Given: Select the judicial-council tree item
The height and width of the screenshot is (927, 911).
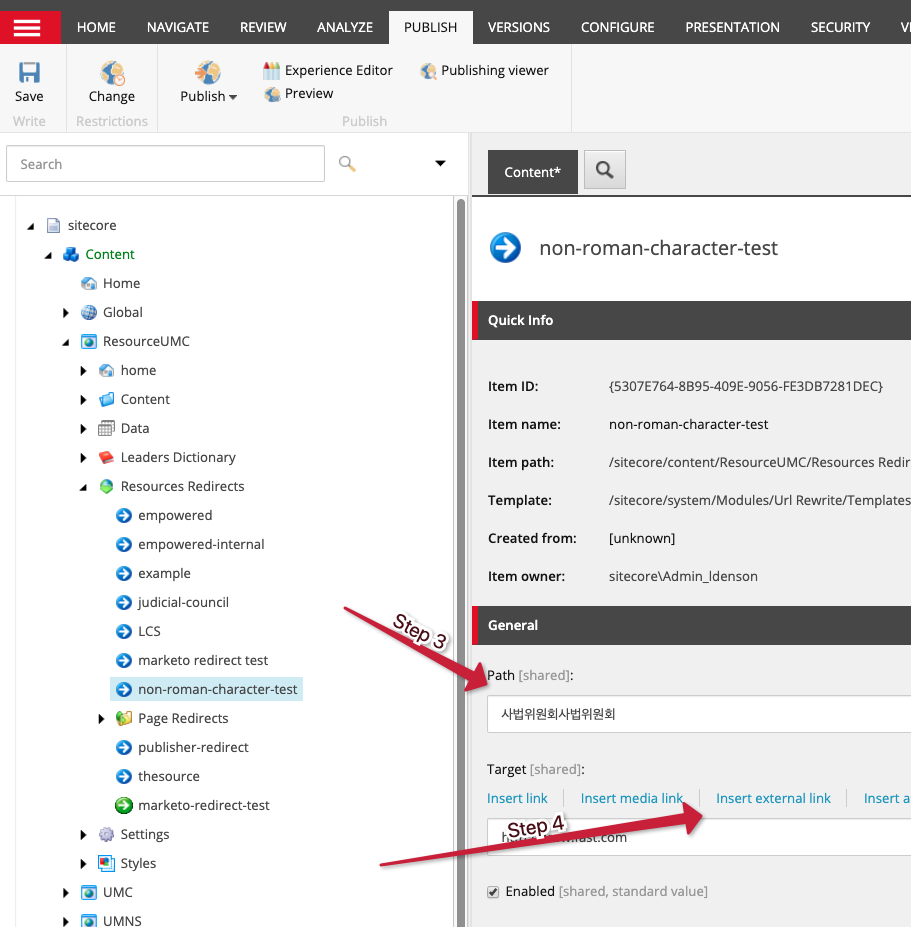Looking at the screenshot, I should (183, 602).
